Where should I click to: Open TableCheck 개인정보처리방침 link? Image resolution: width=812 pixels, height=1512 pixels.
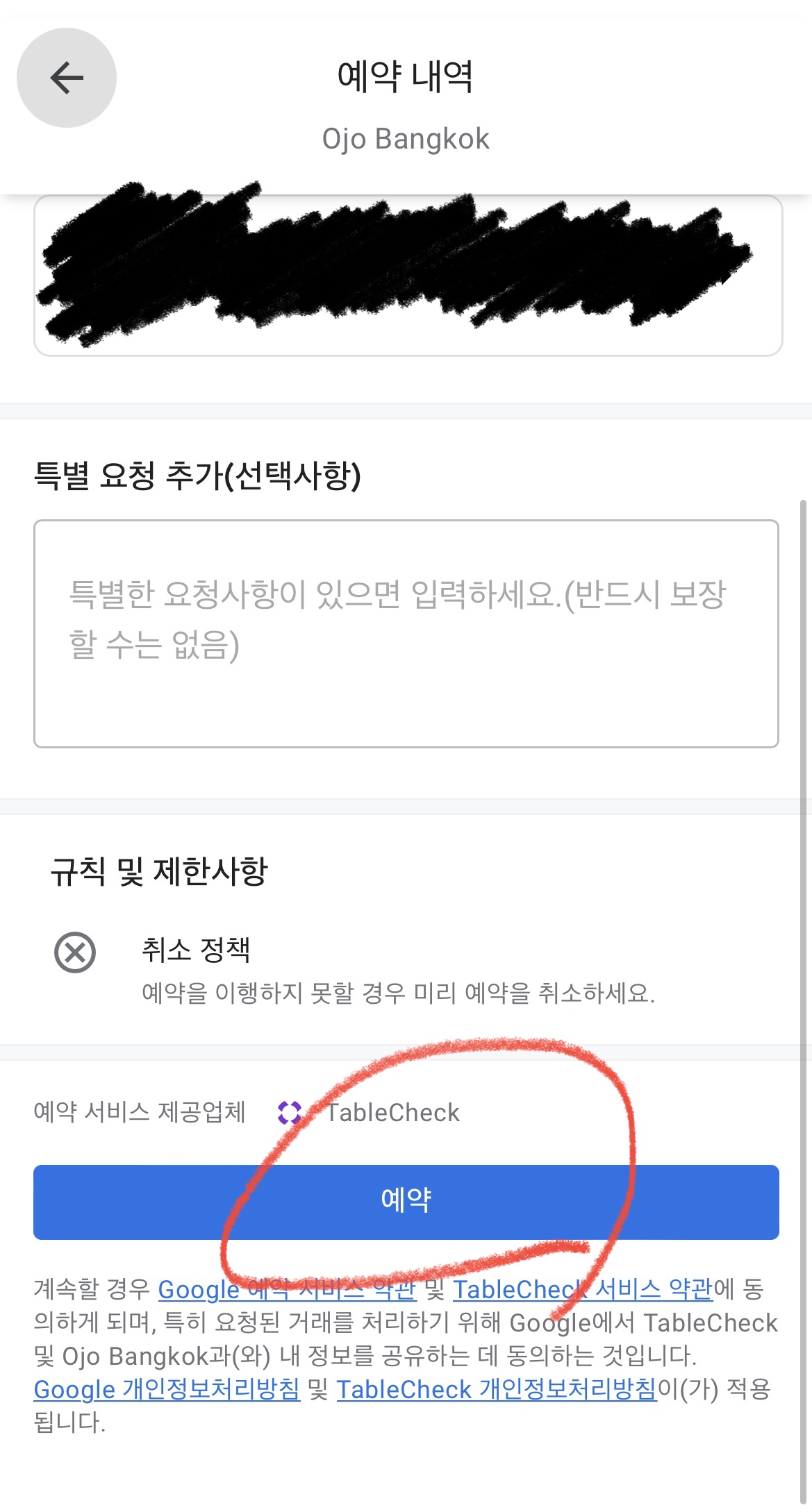click(497, 1390)
